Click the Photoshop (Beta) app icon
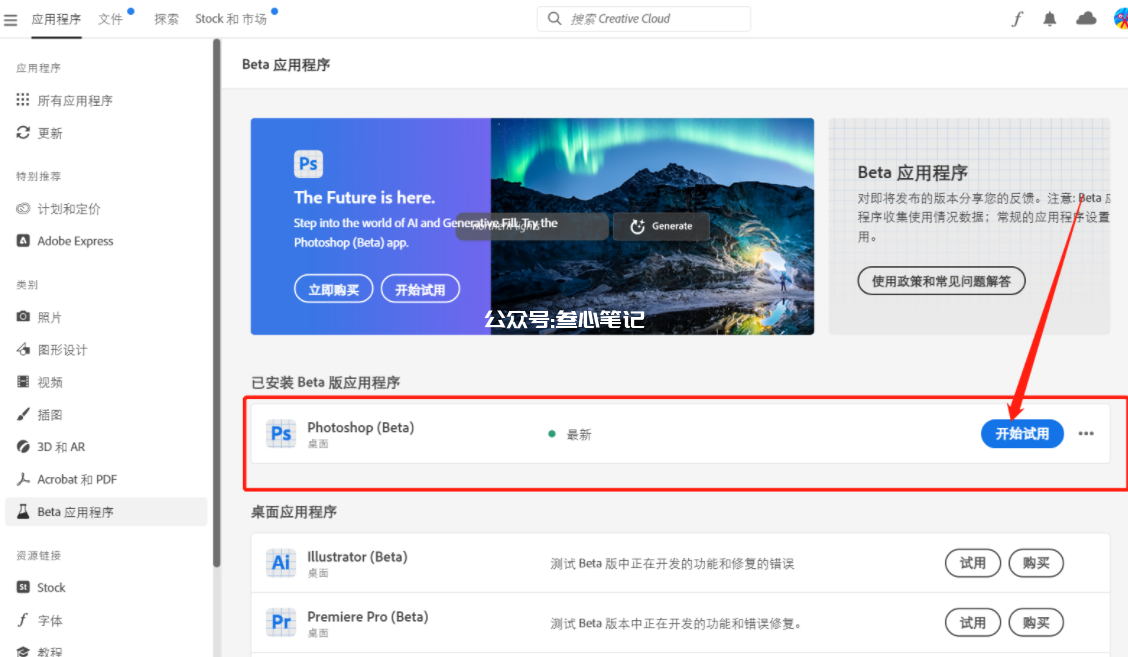Image resolution: width=1128 pixels, height=657 pixels. tap(281, 434)
